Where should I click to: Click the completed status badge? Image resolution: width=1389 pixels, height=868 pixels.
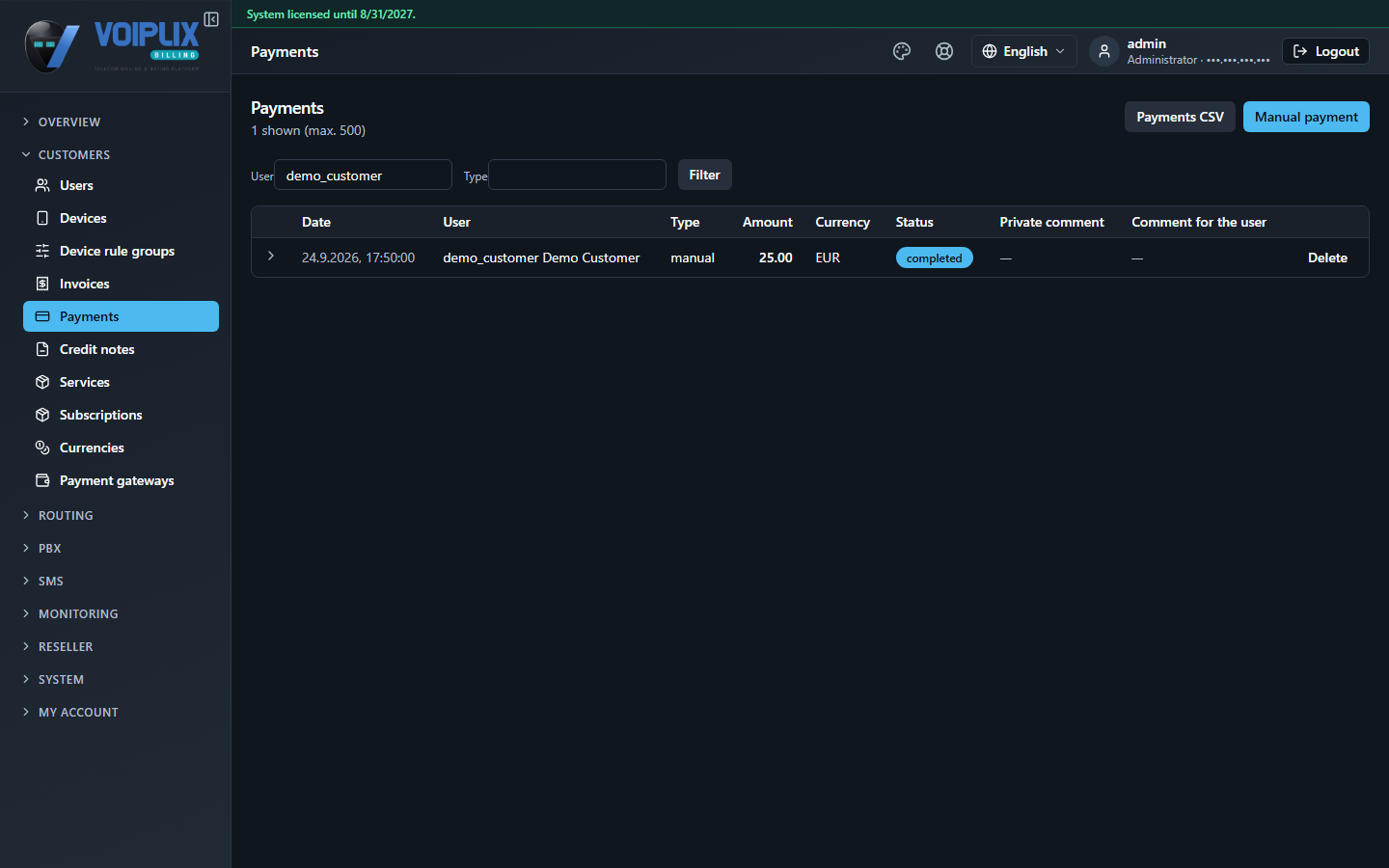point(934,258)
